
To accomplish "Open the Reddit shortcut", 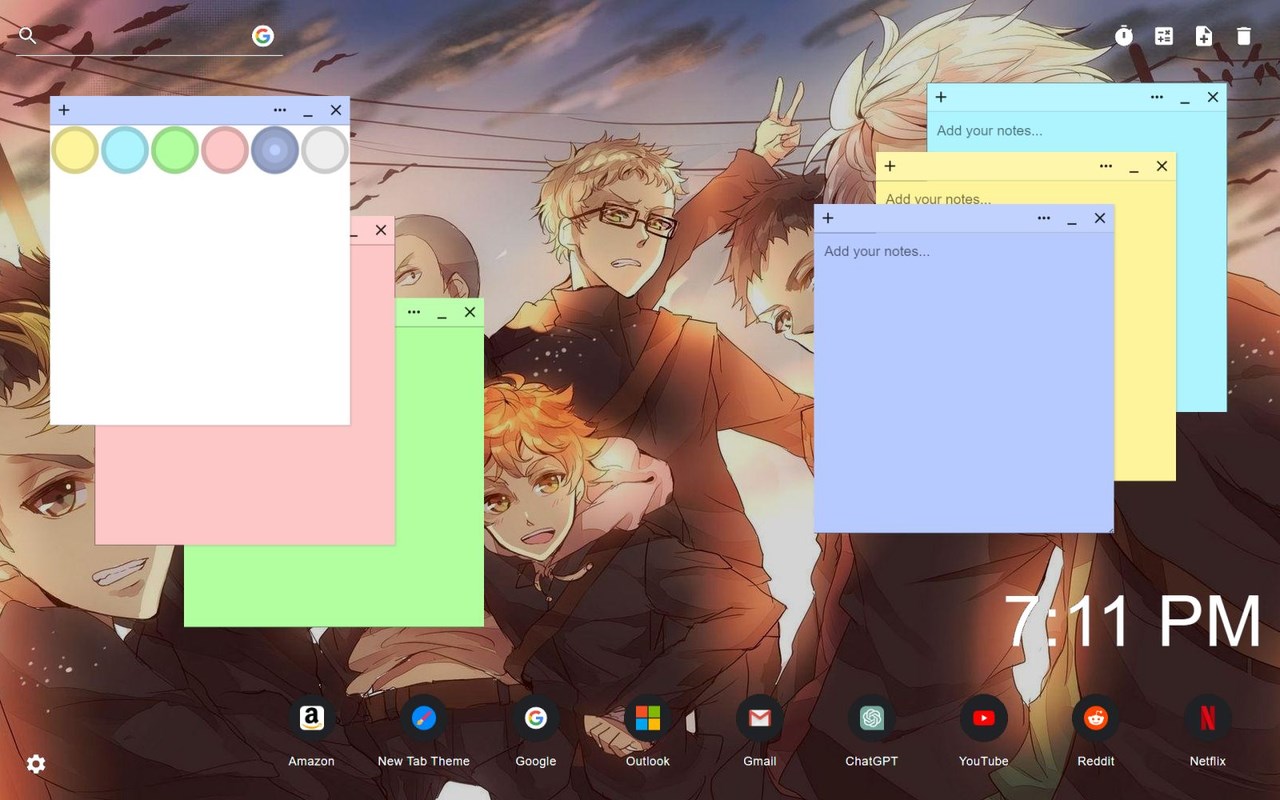I will point(1096,718).
